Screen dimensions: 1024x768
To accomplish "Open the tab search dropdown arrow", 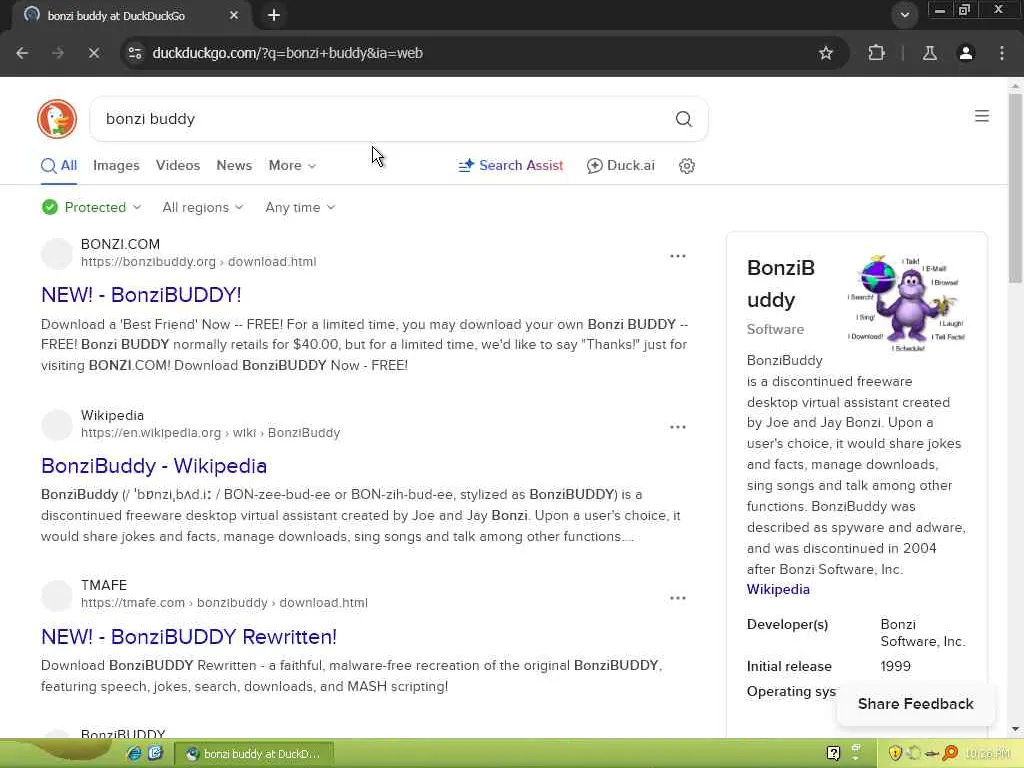I will [904, 14].
